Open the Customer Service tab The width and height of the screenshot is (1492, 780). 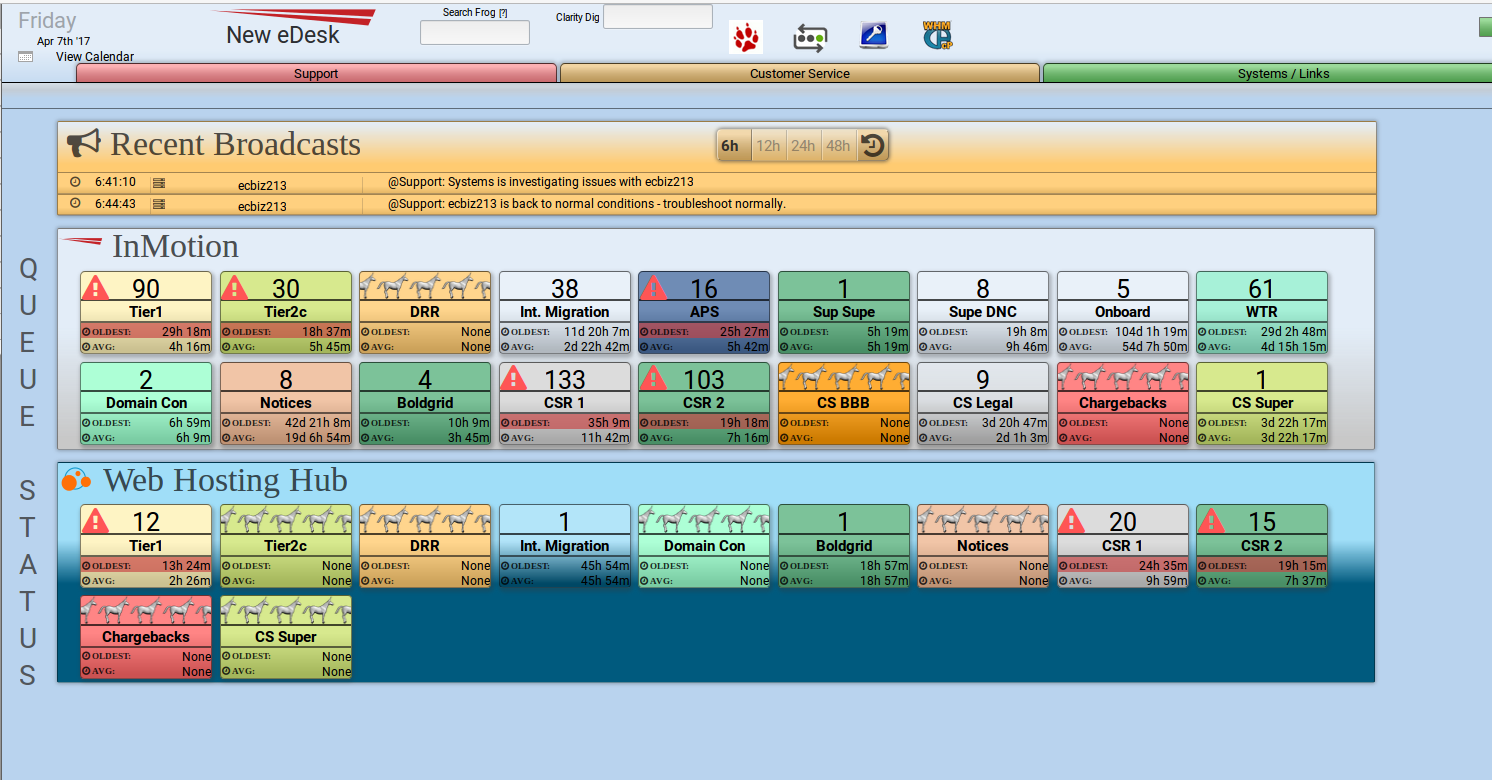pyautogui.click(x=799, y=73)
